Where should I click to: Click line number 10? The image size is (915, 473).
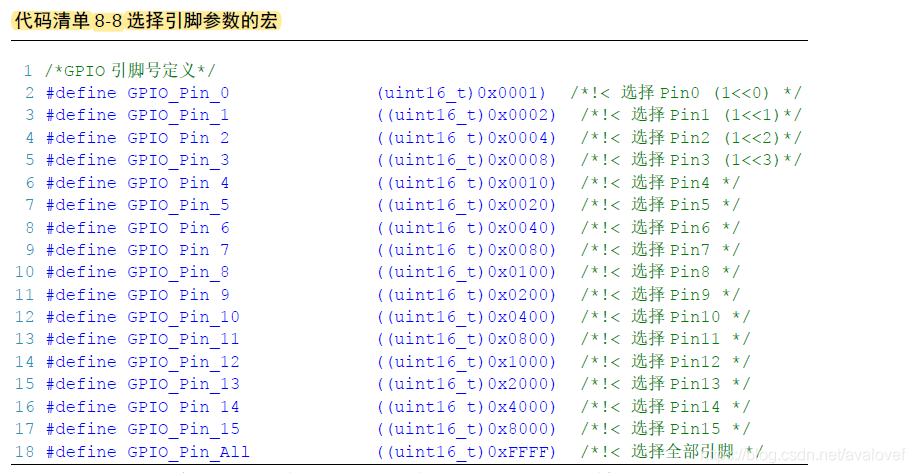click(25, 272)
